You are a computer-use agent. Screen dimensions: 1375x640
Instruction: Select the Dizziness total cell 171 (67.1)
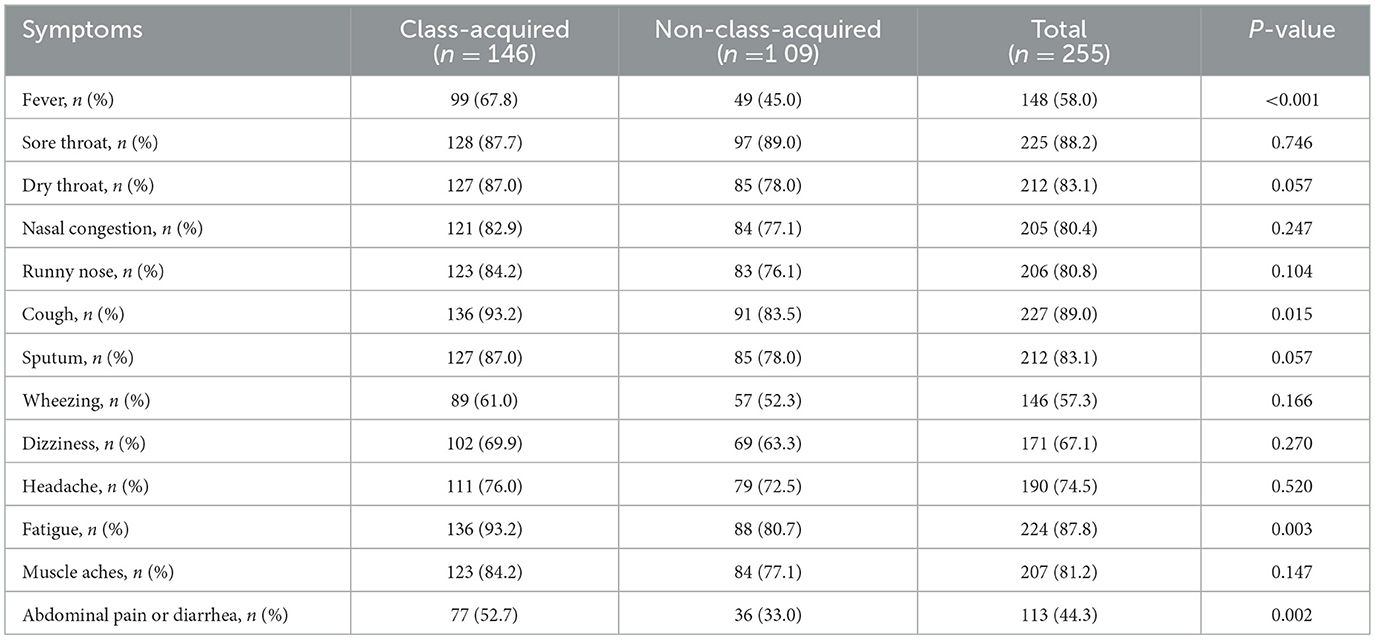[x=1059, y=443]
